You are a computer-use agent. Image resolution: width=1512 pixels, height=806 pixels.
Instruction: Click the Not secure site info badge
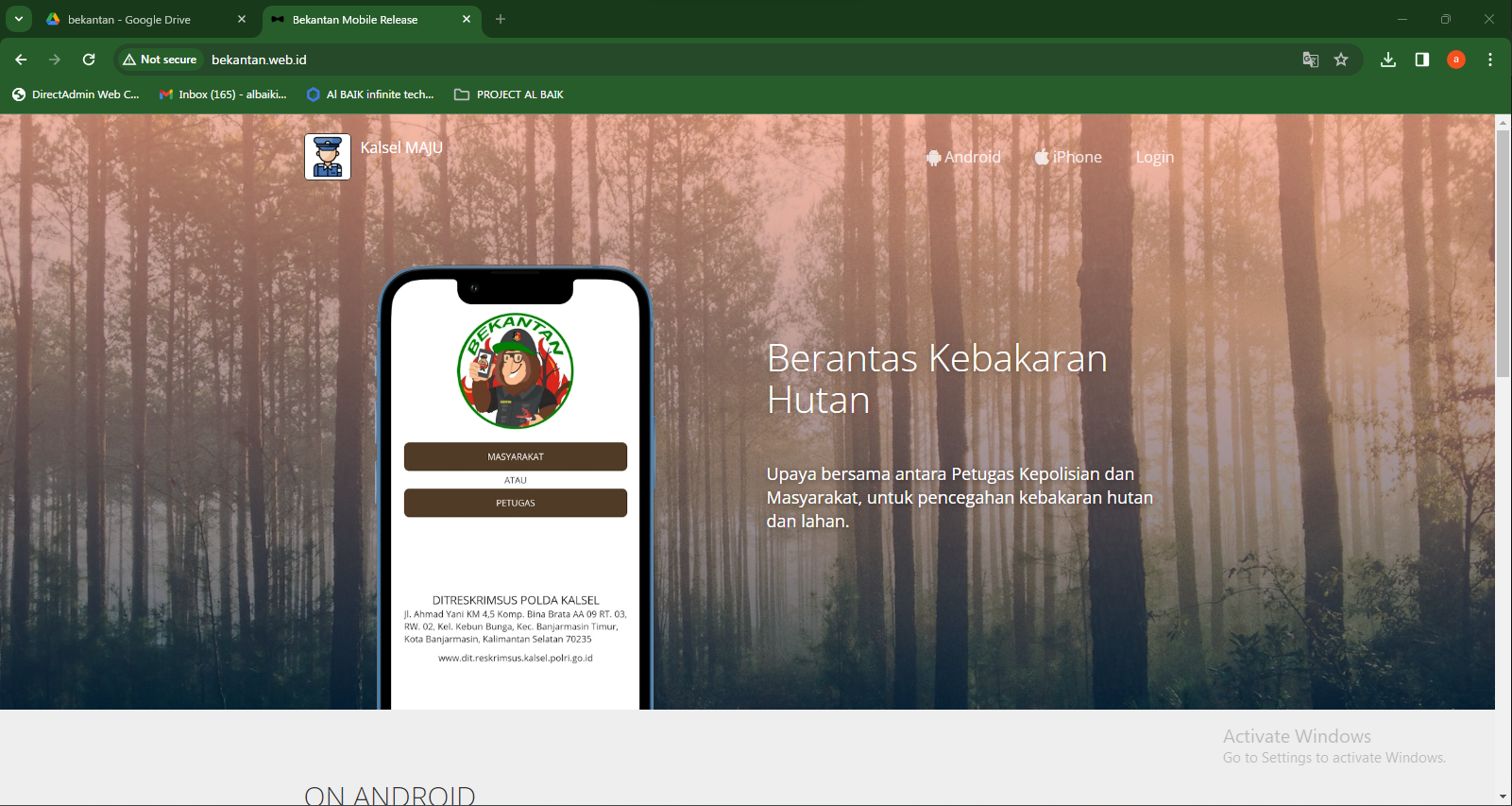coord(161,60)
